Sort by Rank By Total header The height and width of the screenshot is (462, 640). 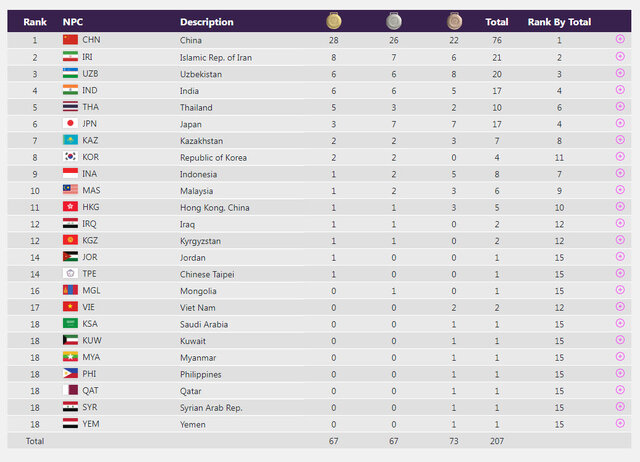coord(559,21)
